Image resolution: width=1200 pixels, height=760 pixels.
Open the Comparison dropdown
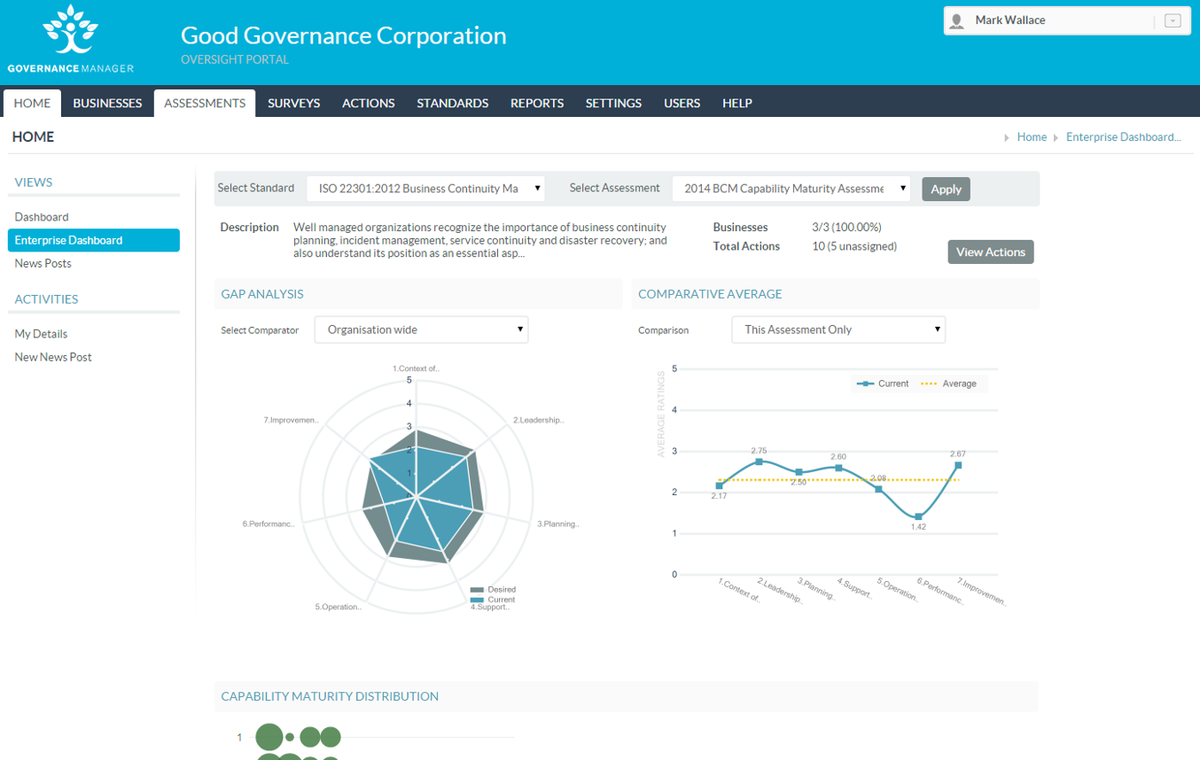tap(838, 329)
